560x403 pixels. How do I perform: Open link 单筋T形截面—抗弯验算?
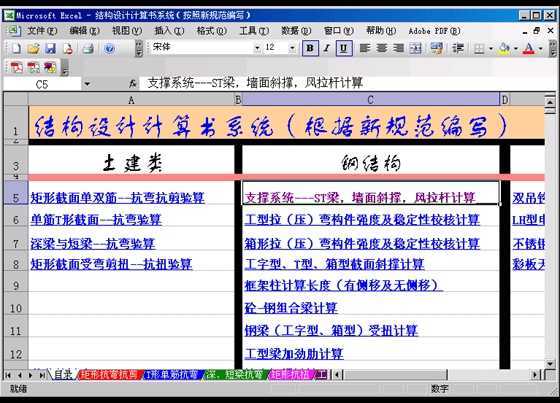[x=96, y=219]
